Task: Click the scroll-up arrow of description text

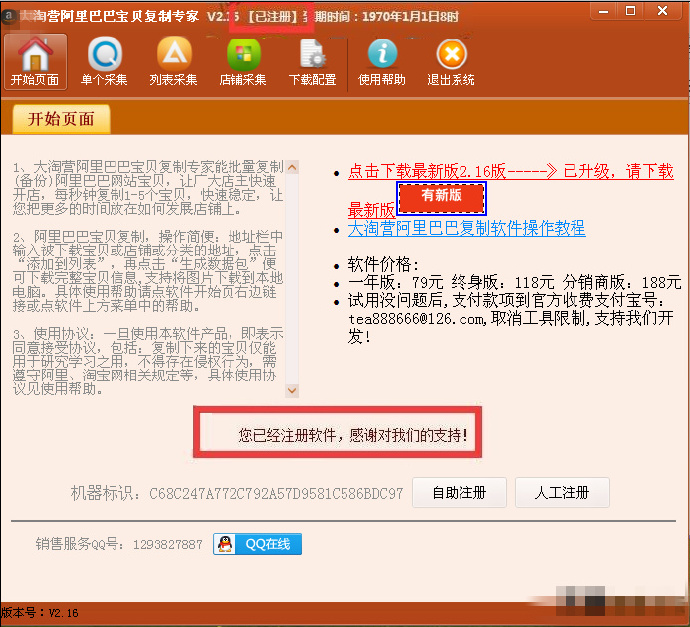Action: coord(291,167)
